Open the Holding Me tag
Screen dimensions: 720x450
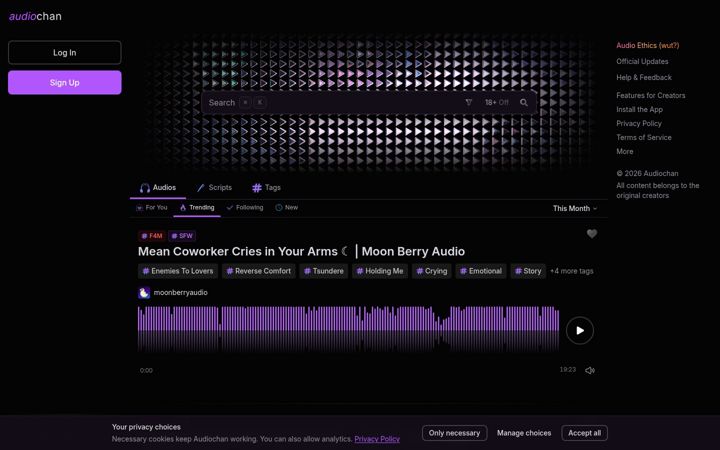coord(380,271)
